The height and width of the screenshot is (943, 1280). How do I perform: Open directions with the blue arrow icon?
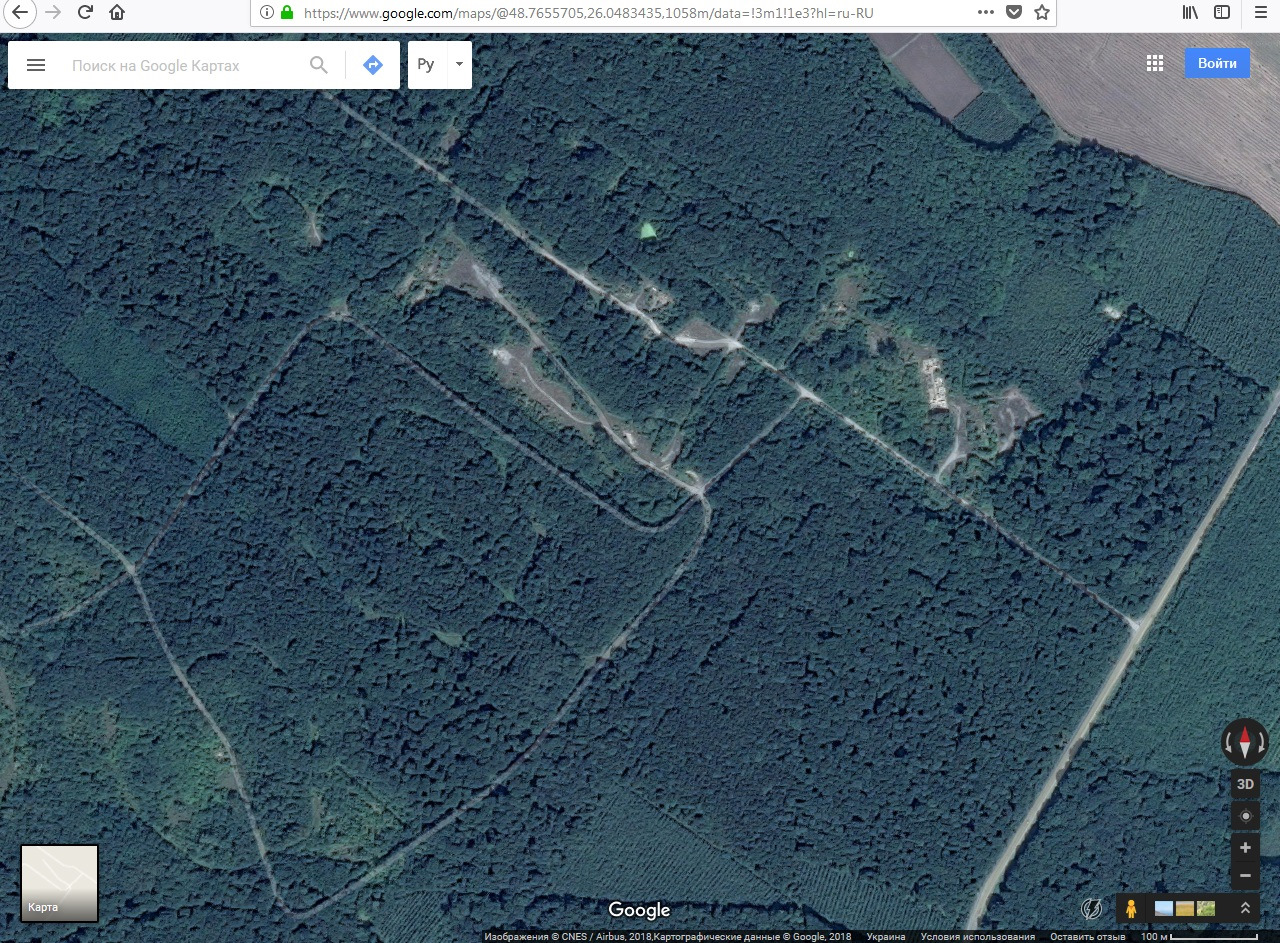point(373,65)
